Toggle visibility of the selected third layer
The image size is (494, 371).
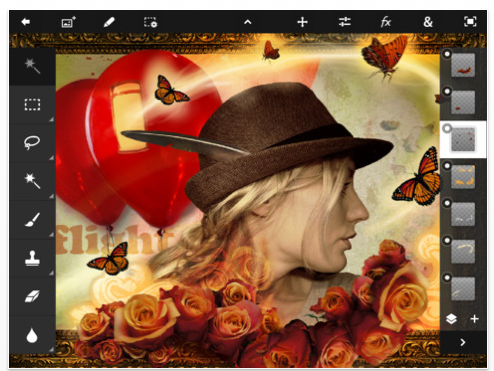[x=447, y=128]
